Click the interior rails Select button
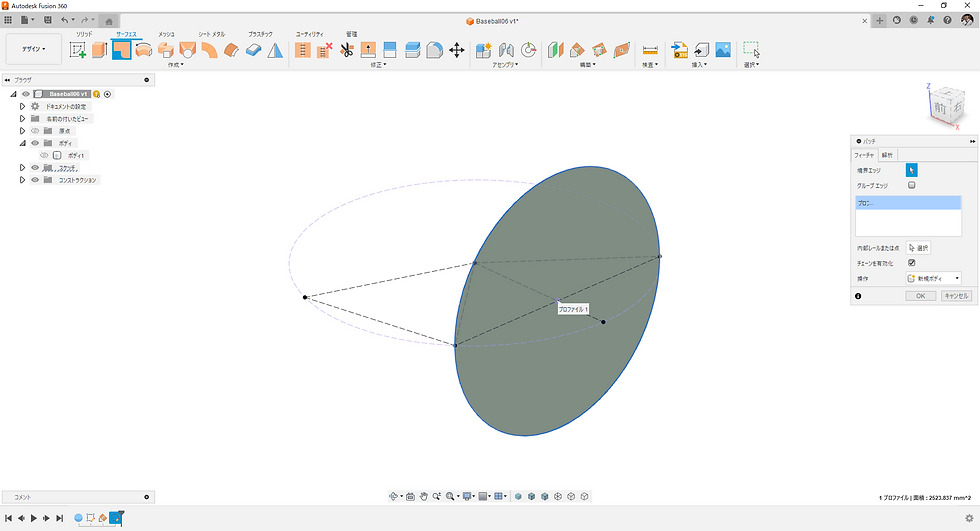 [x=918, y=248]
